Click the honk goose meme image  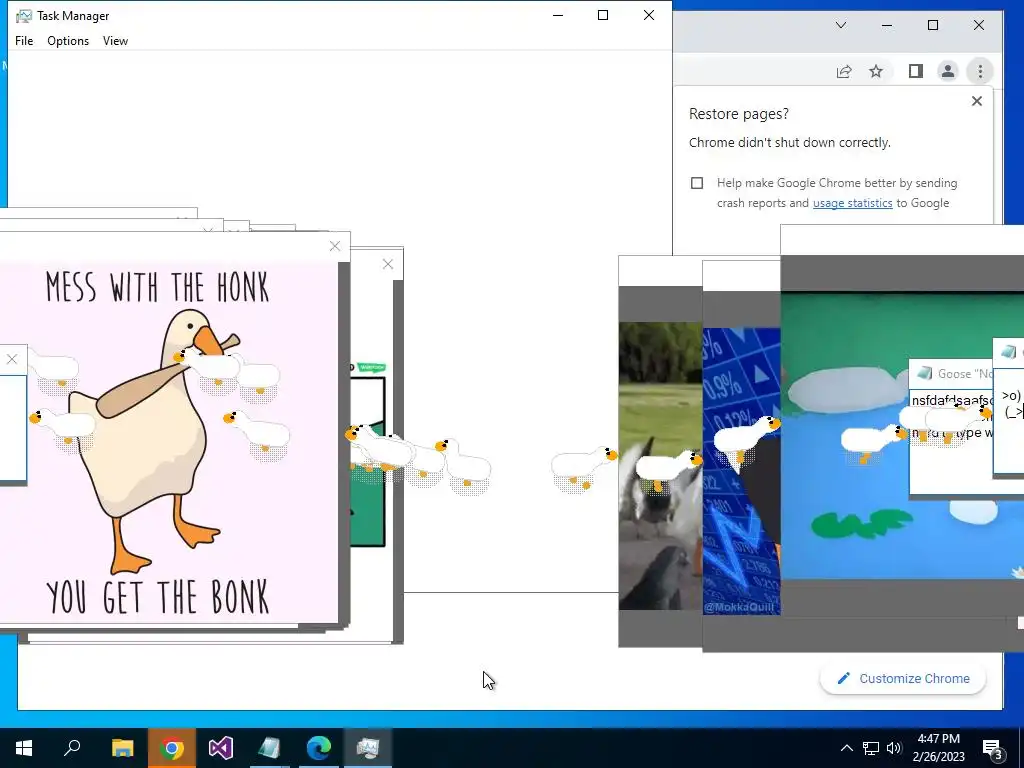pyautogui.click(x=168, y=443)
